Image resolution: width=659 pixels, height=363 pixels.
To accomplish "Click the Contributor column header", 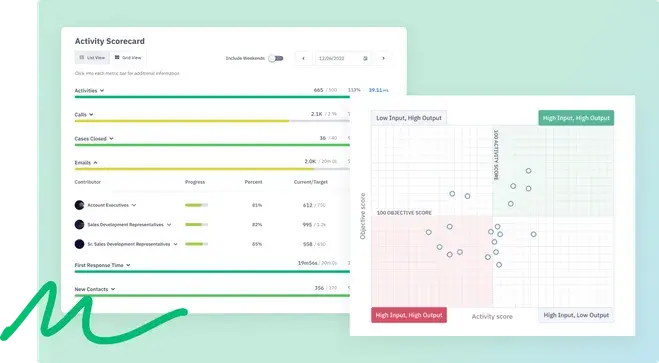I will pyautogui.click(x=88, y=182).
